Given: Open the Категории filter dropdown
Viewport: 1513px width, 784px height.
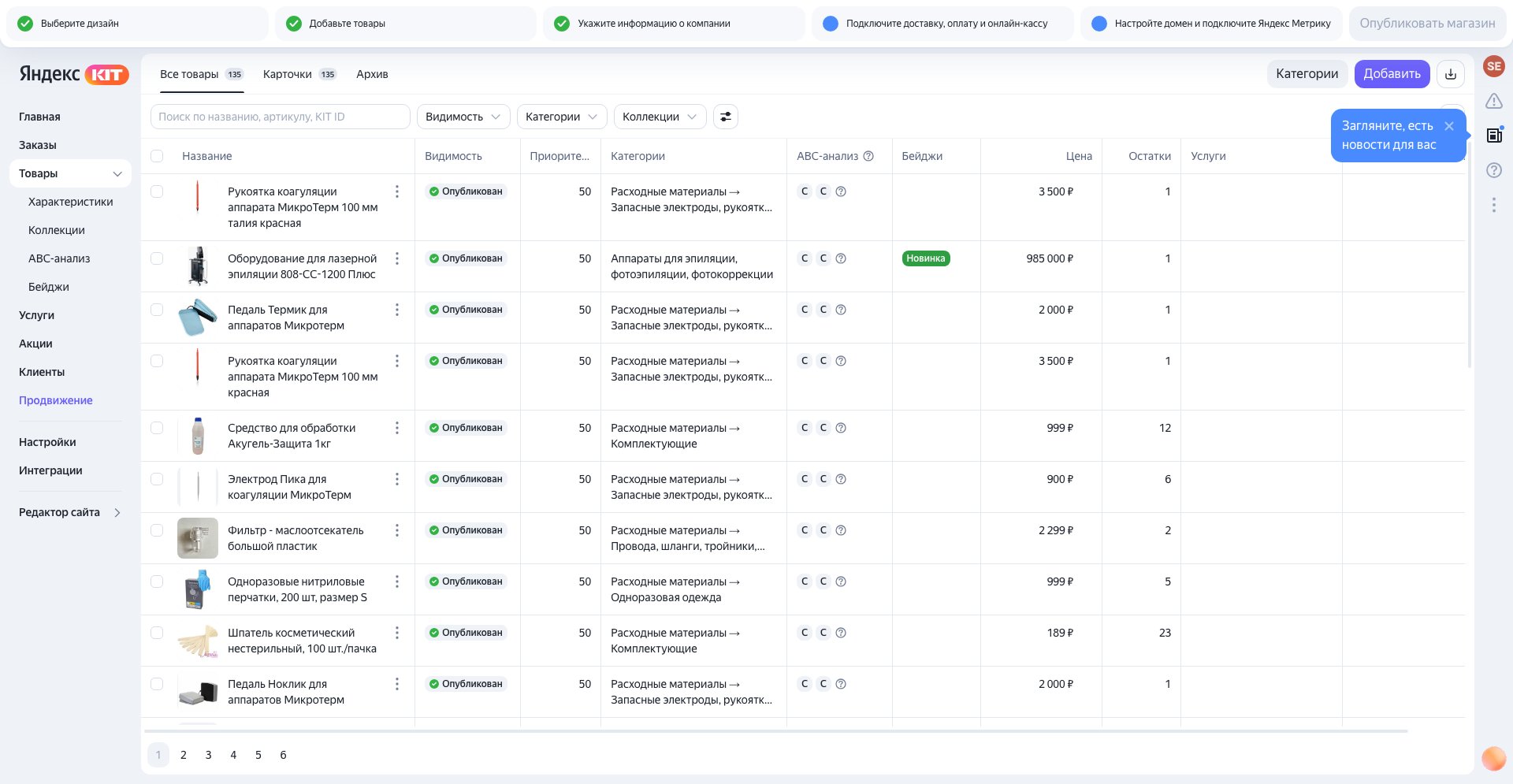Looking at the screenshot, I should click(x=562, y=117).
